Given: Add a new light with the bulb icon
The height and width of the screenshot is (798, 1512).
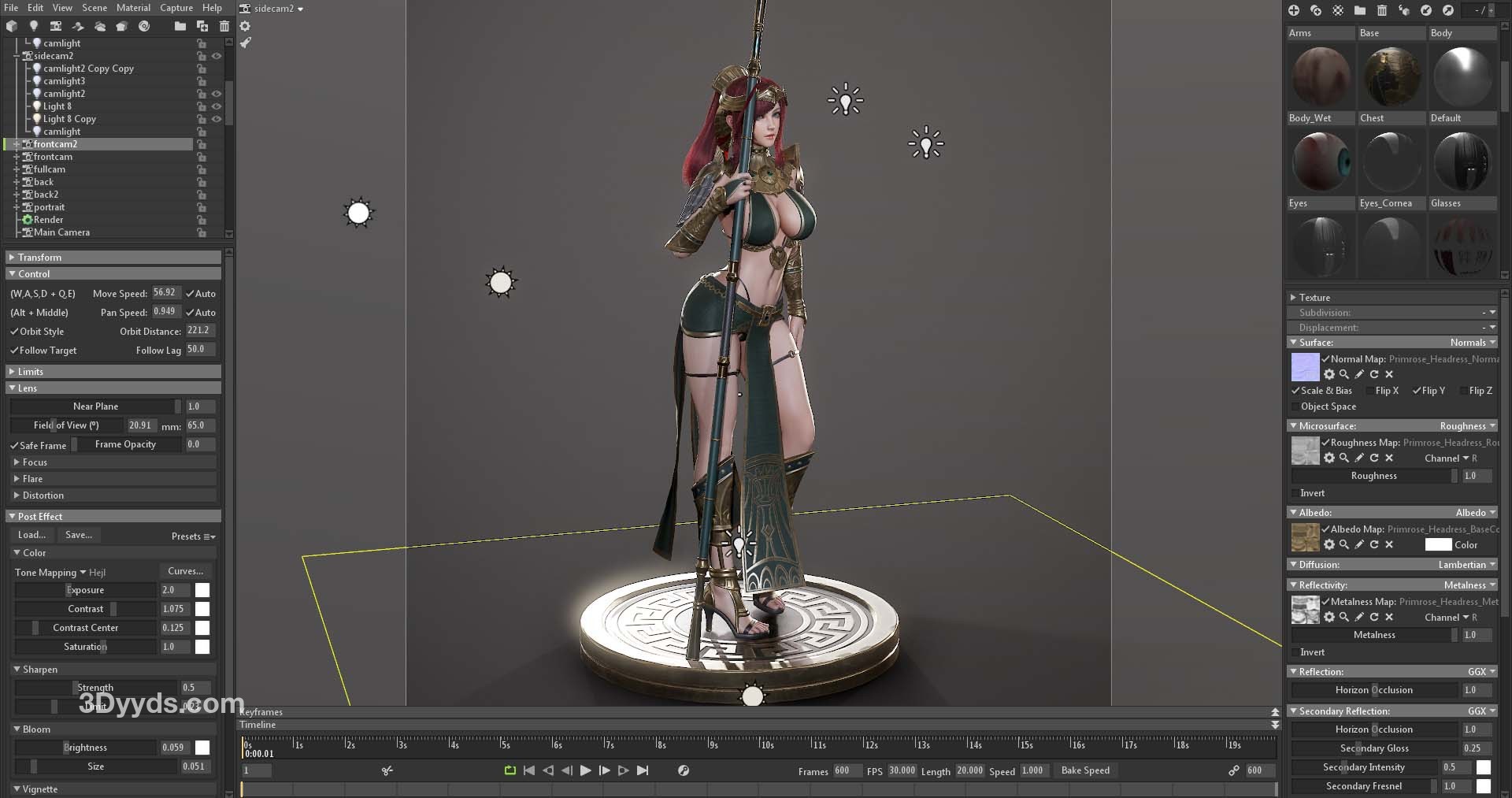Looking at the screenshot, I should click(34, 26).
